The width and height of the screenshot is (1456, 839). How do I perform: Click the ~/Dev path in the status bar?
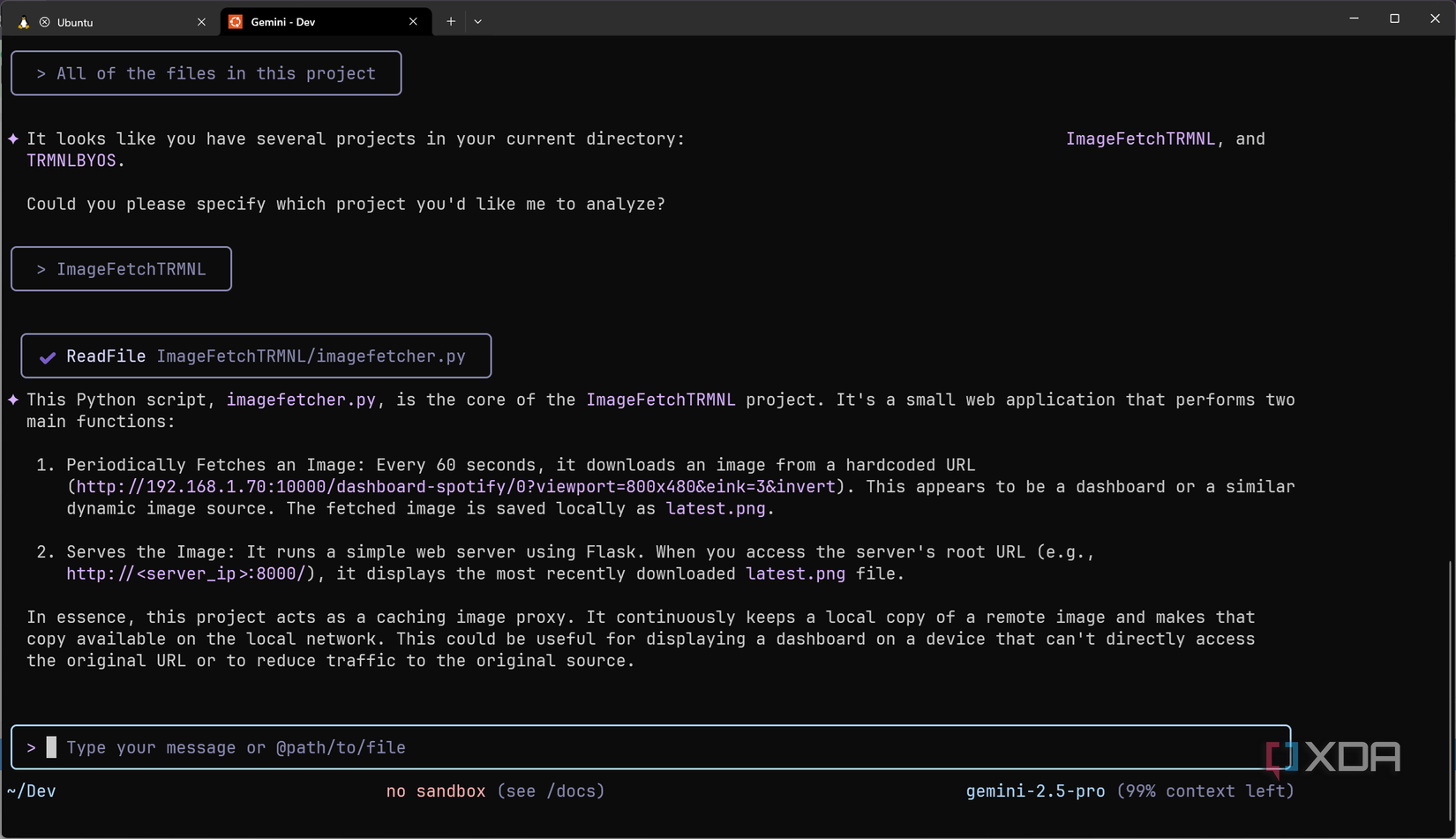pyautogui.click(x=32, y=790)
